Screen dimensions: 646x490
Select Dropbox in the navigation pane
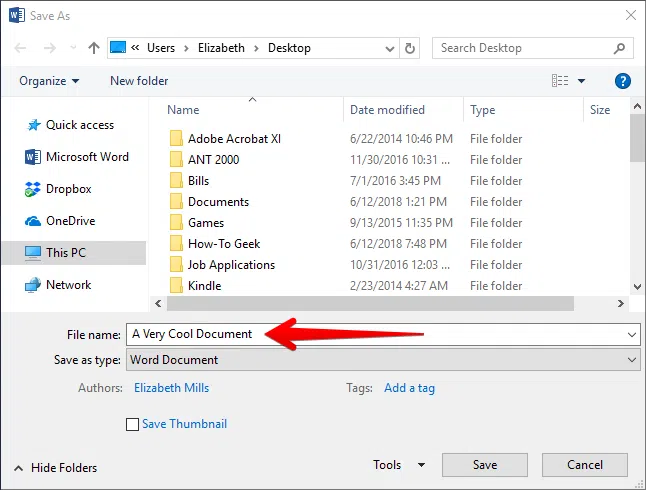tap(68, 189)
